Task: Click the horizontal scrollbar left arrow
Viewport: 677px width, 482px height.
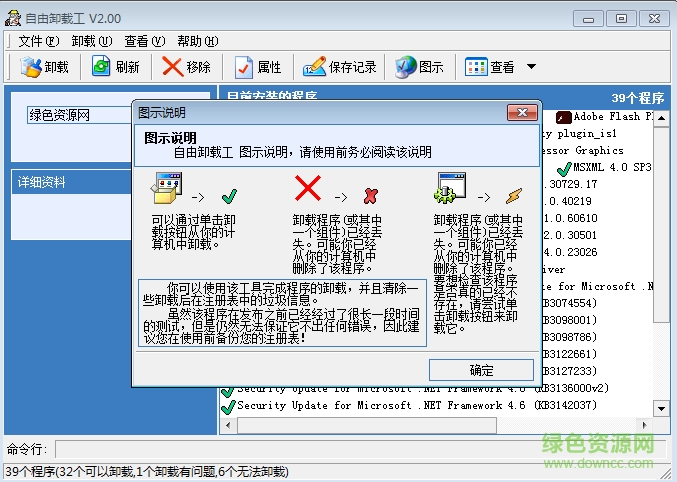Action: pos(228,425)
